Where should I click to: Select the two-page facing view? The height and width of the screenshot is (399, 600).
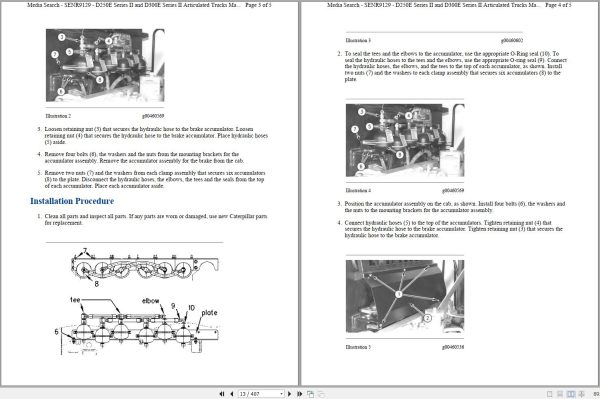coord(571,394)
